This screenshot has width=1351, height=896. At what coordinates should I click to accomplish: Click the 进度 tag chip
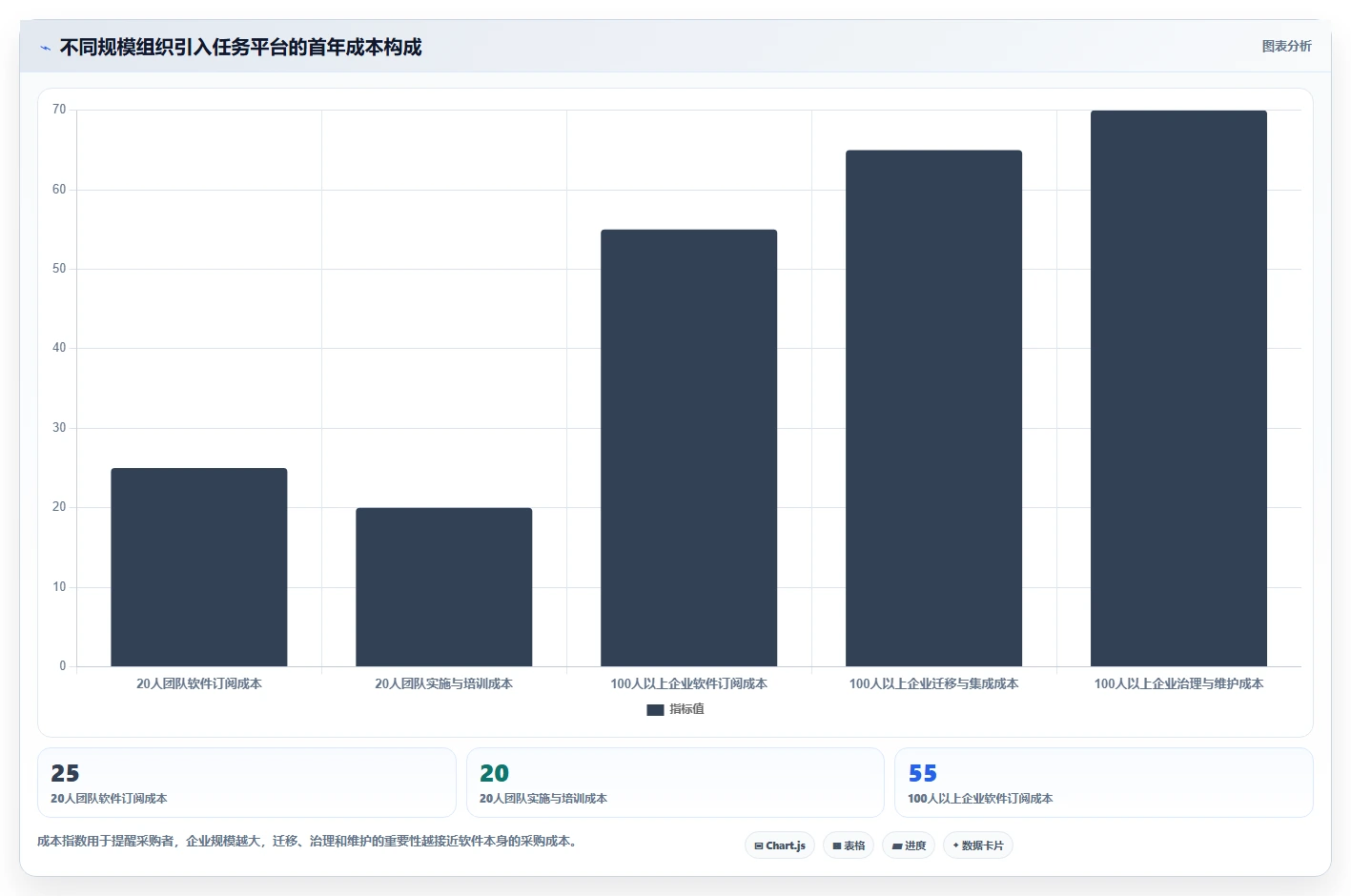[x=909, y=845]
